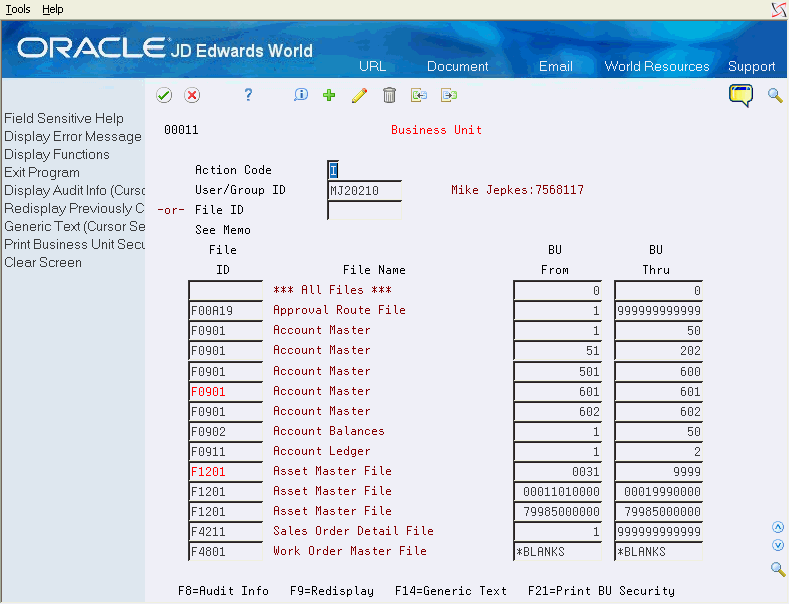
Task: Click the F4801 File ID field
Action: pyautogui.click(x=225, y=552)
